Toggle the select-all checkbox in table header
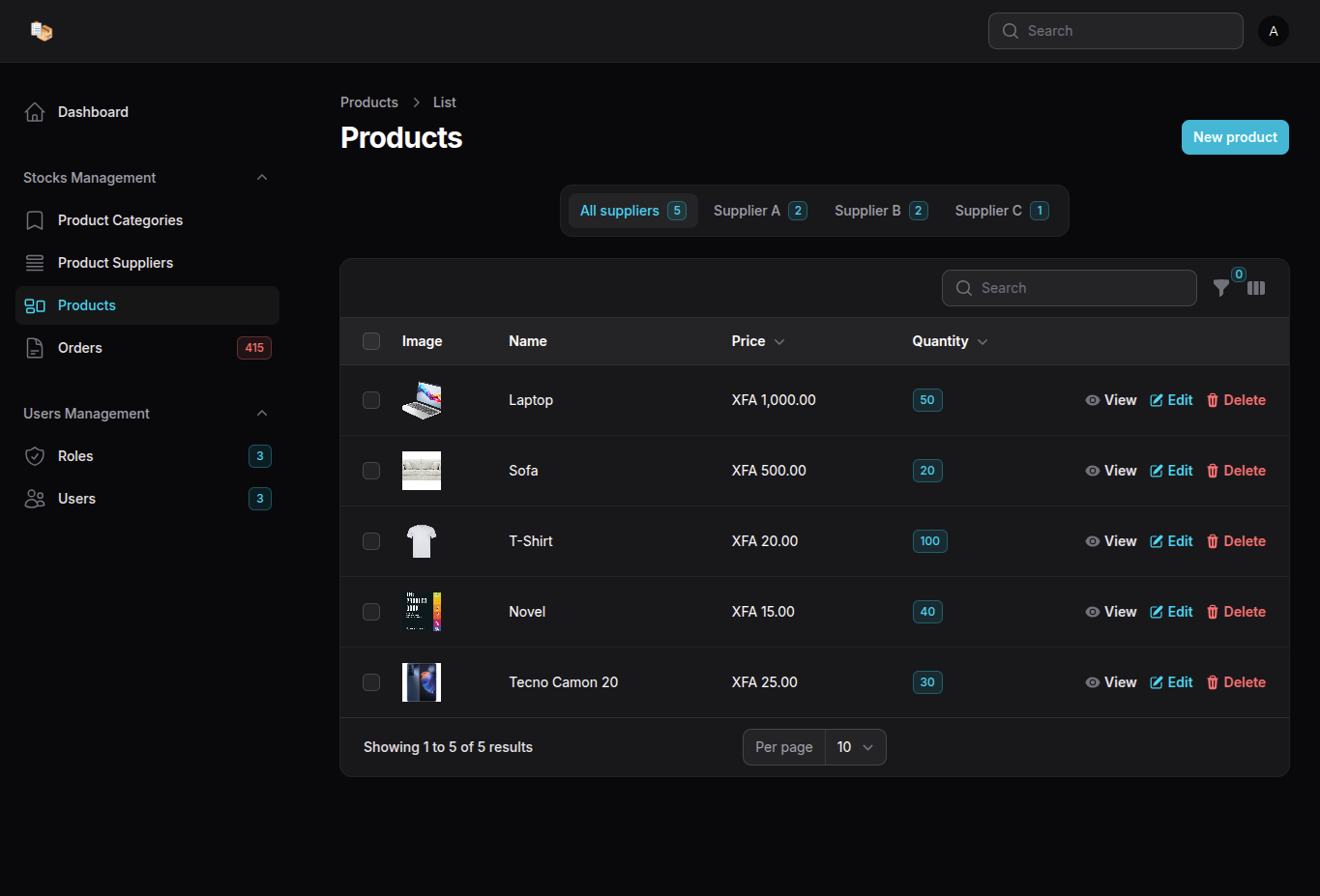This screenshot has width=1320, height=896. point(371,341)
